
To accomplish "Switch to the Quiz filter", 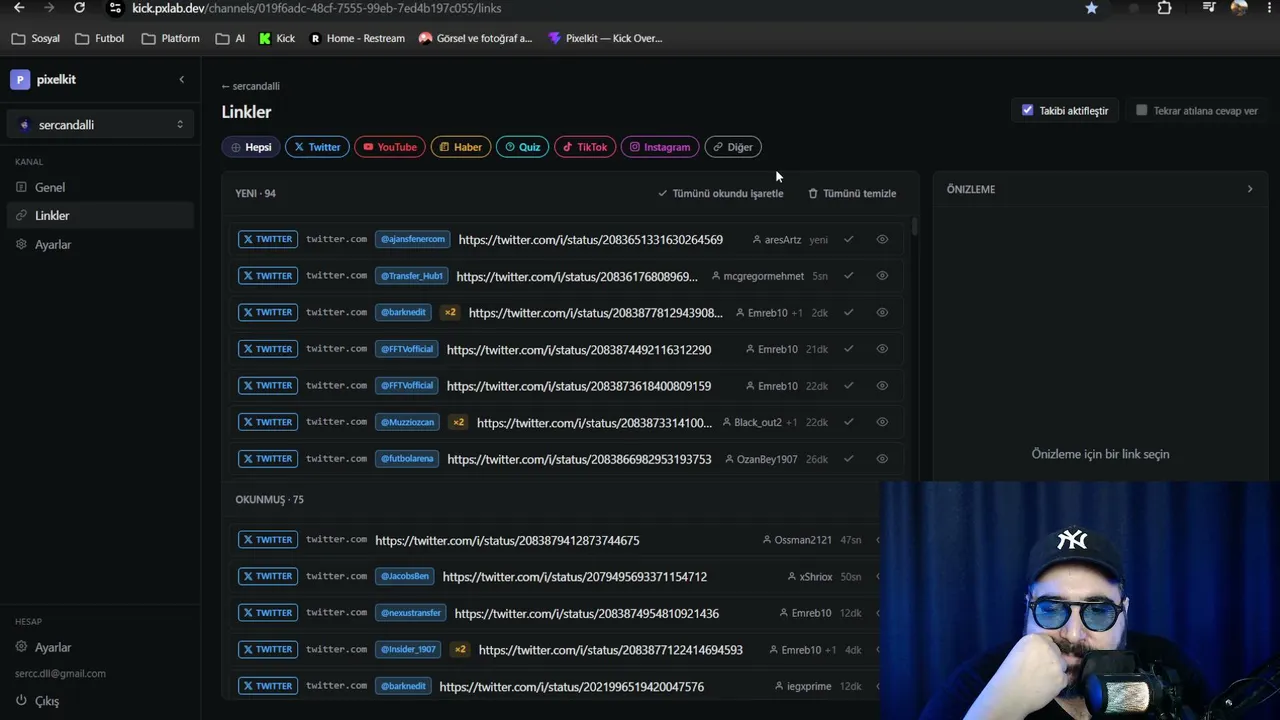I will tap(522, 147).
